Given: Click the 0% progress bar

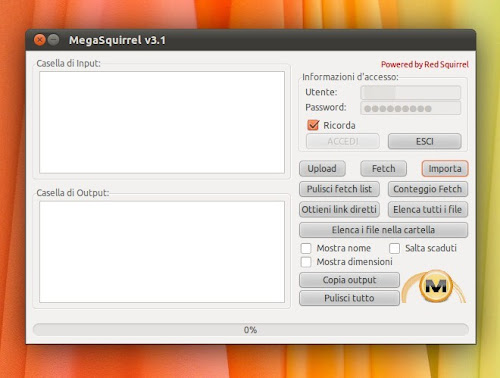Looking at the screenshot, I should point(251,330).
